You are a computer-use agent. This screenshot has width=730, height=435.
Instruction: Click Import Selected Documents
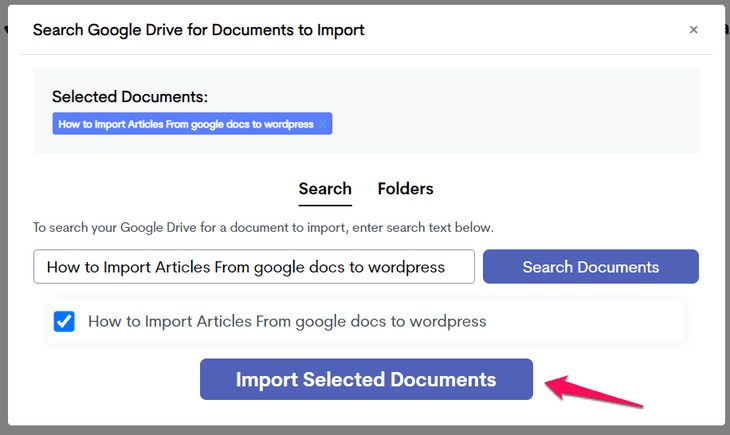[x=365, y=380]
